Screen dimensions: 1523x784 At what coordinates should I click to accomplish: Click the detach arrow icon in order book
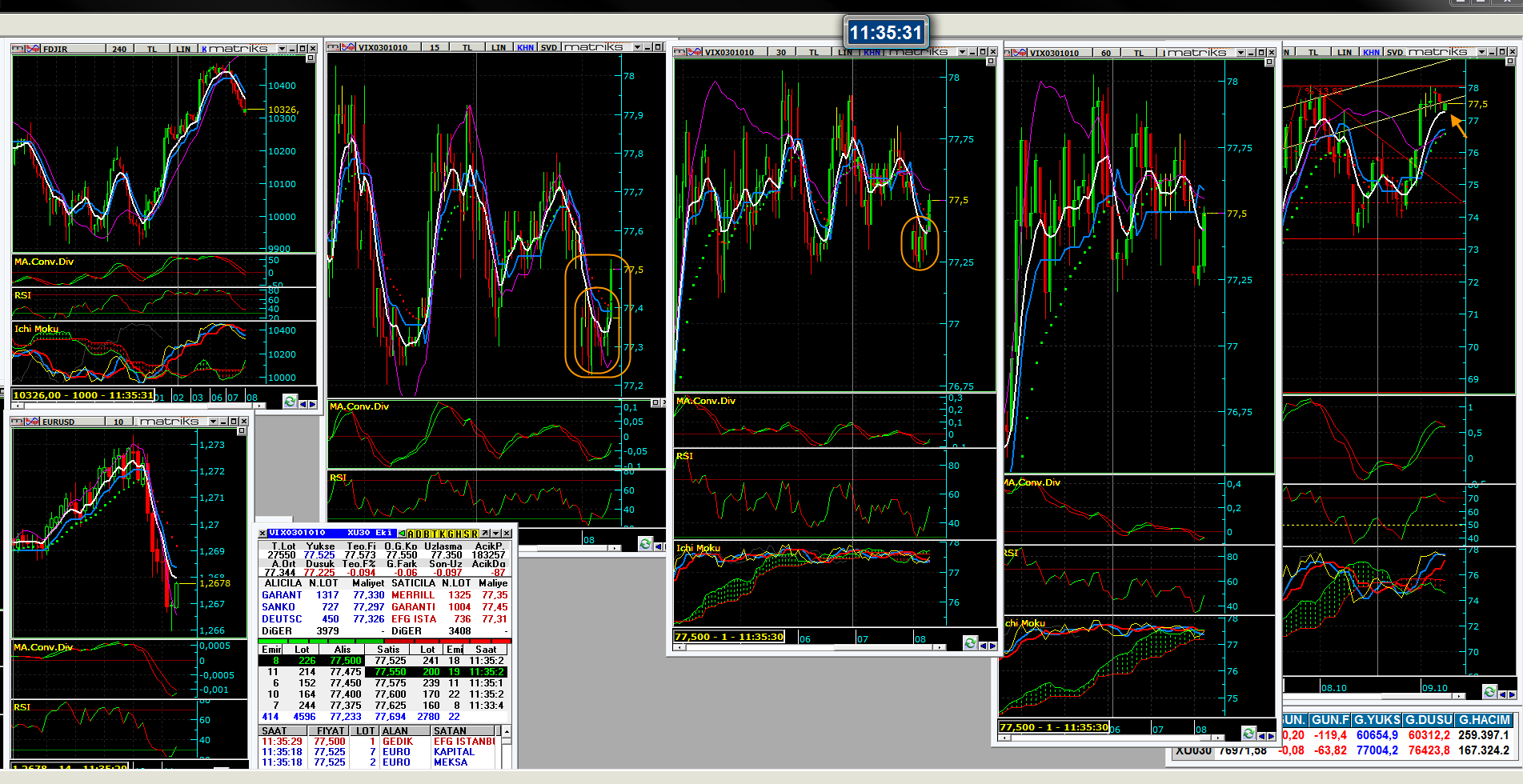(x=485, y=534)
